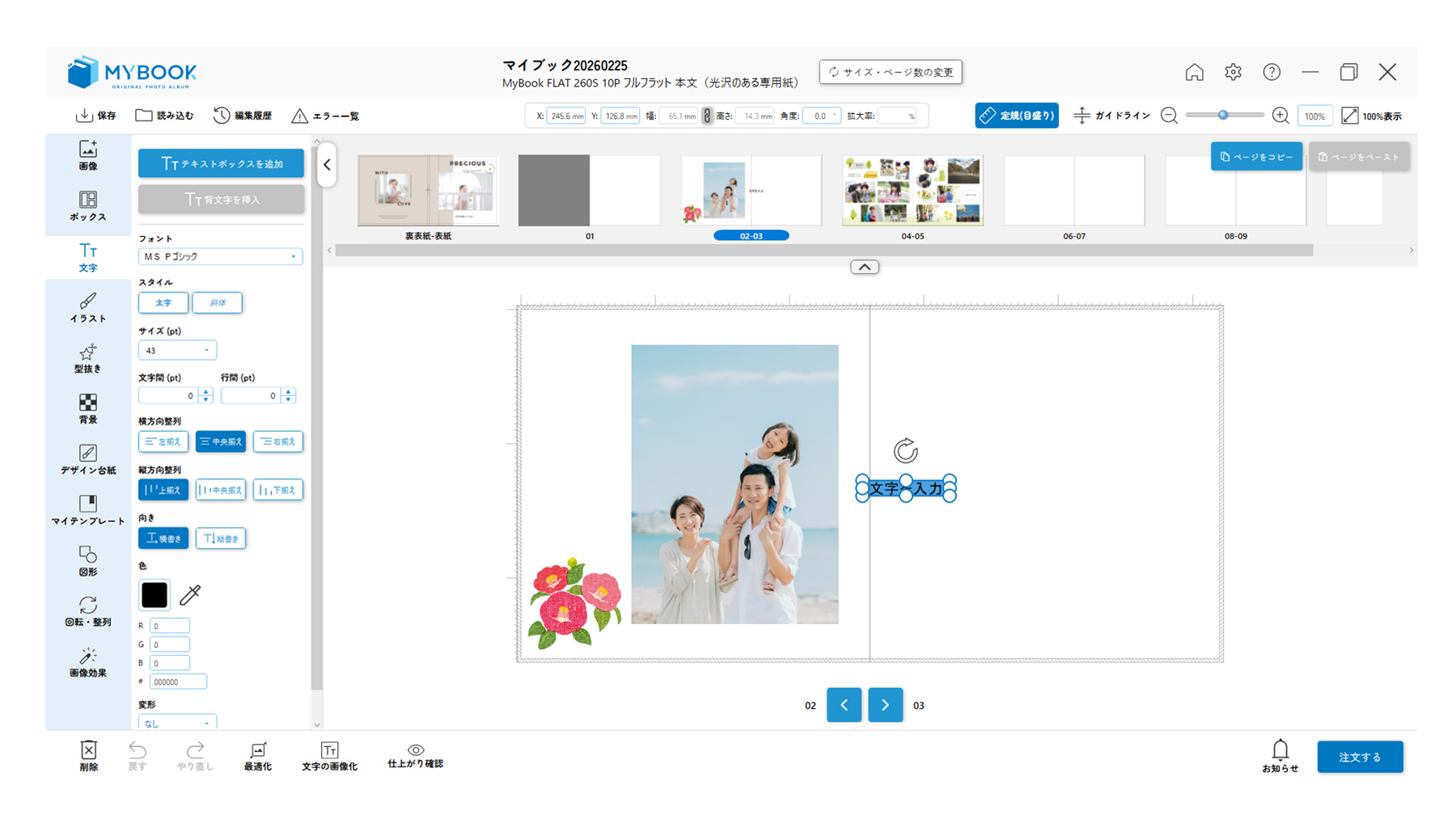This screenshot has height=819, width=1456.
Task: Open the 画像 image panel
Action: 88,155
